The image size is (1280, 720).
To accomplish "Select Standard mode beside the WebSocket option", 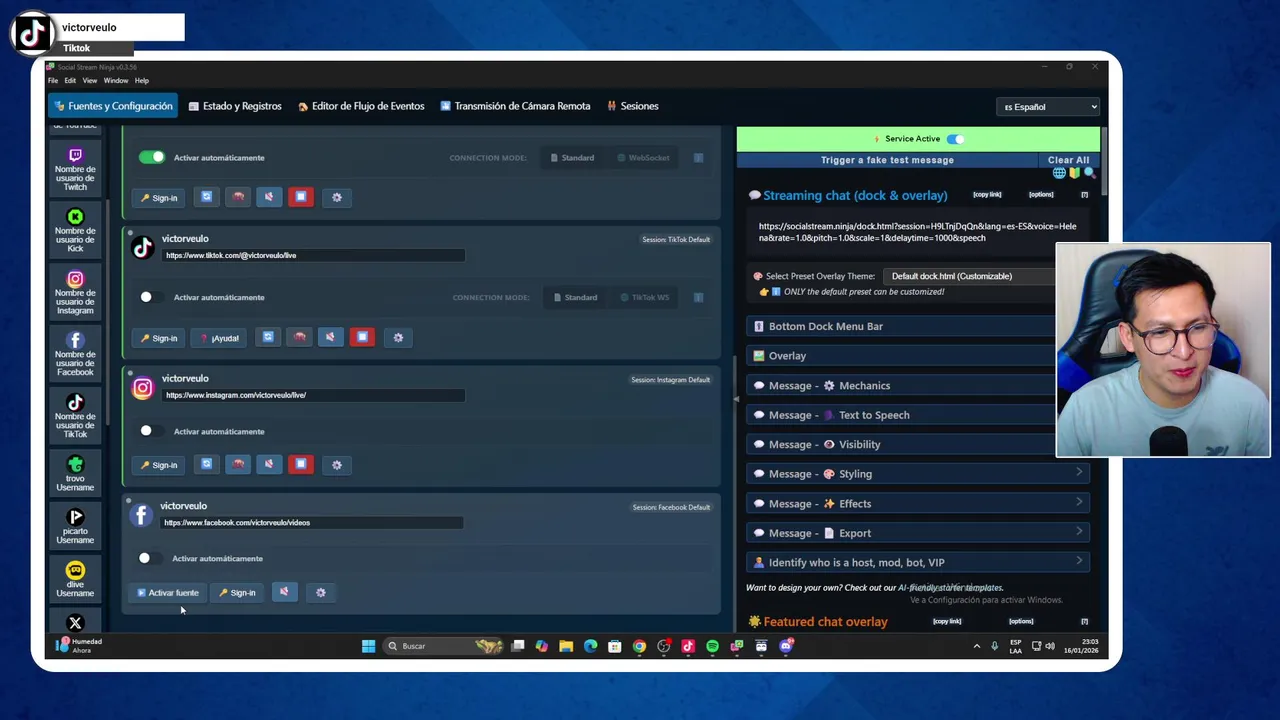I will [571, 157].
